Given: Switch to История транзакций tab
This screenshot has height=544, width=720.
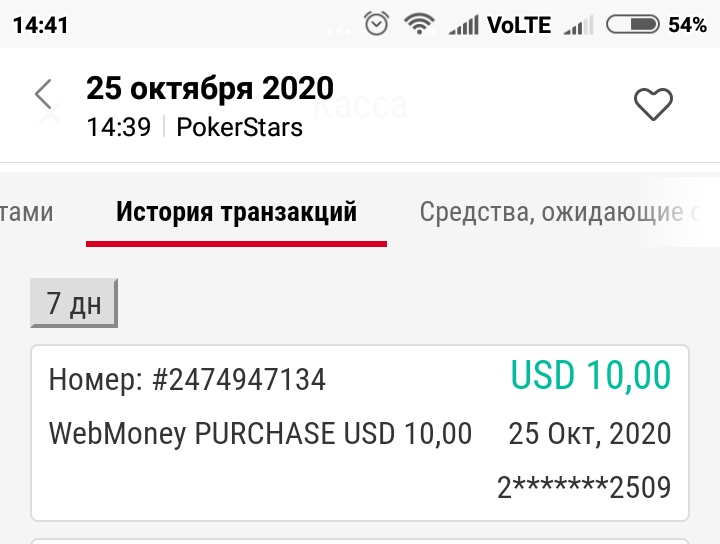Looking at the screenshot, I should pyautogui.click(x=236, y=212).
